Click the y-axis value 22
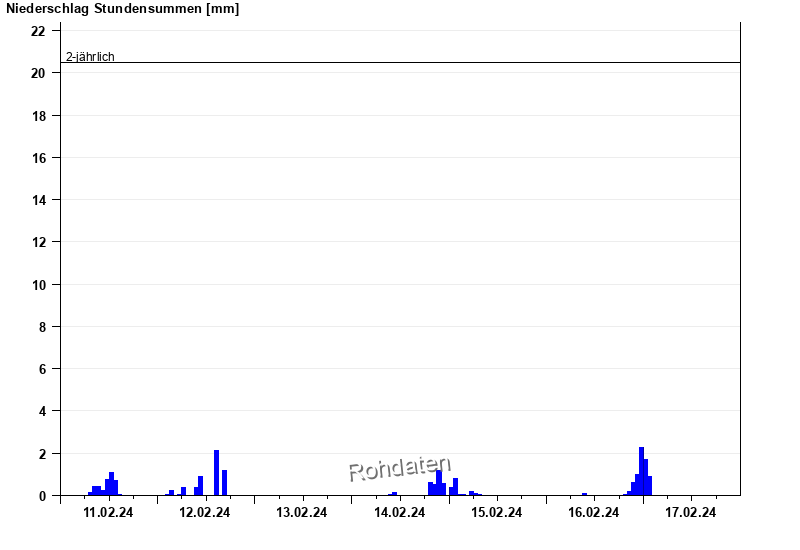800x550 pixels. (38, 31)
